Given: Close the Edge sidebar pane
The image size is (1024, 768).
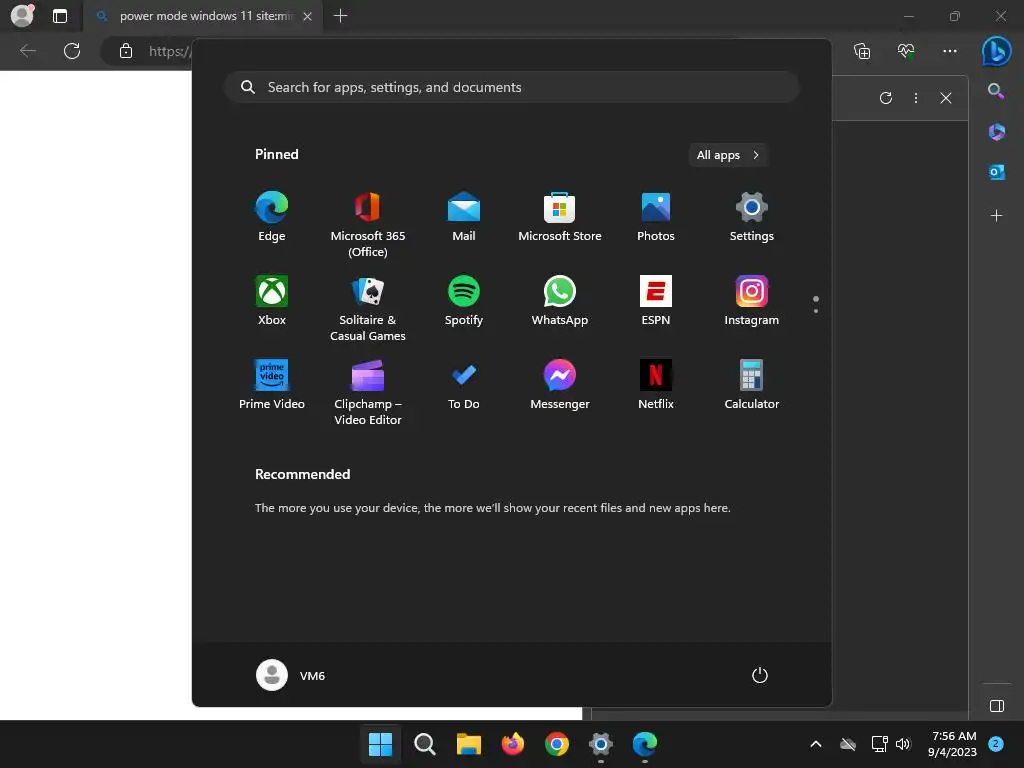Looking at the screenshot, I should [946, 98].
